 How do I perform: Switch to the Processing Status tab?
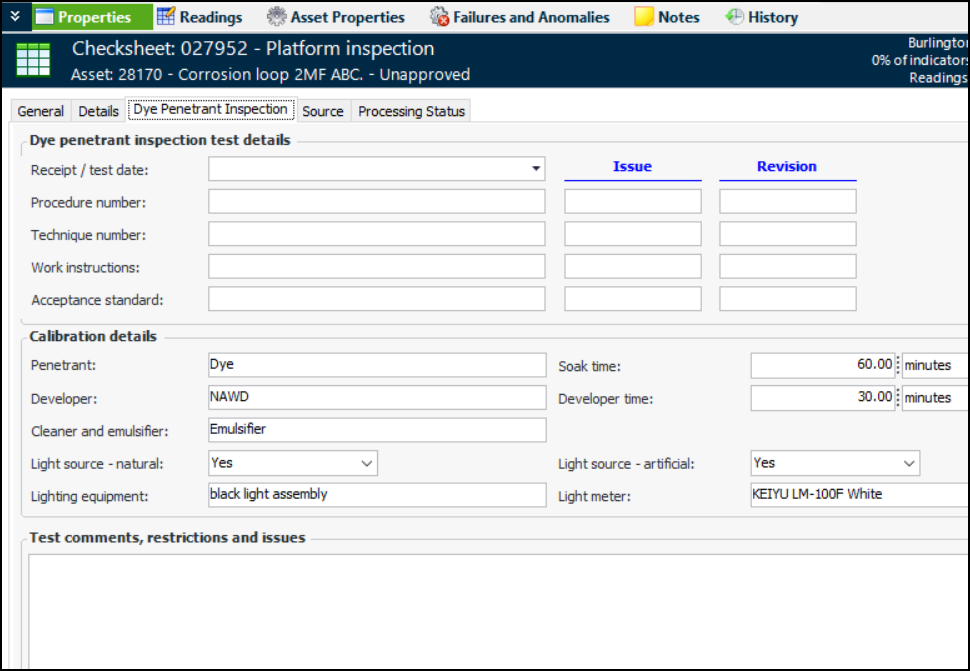(x=411, y=111)
